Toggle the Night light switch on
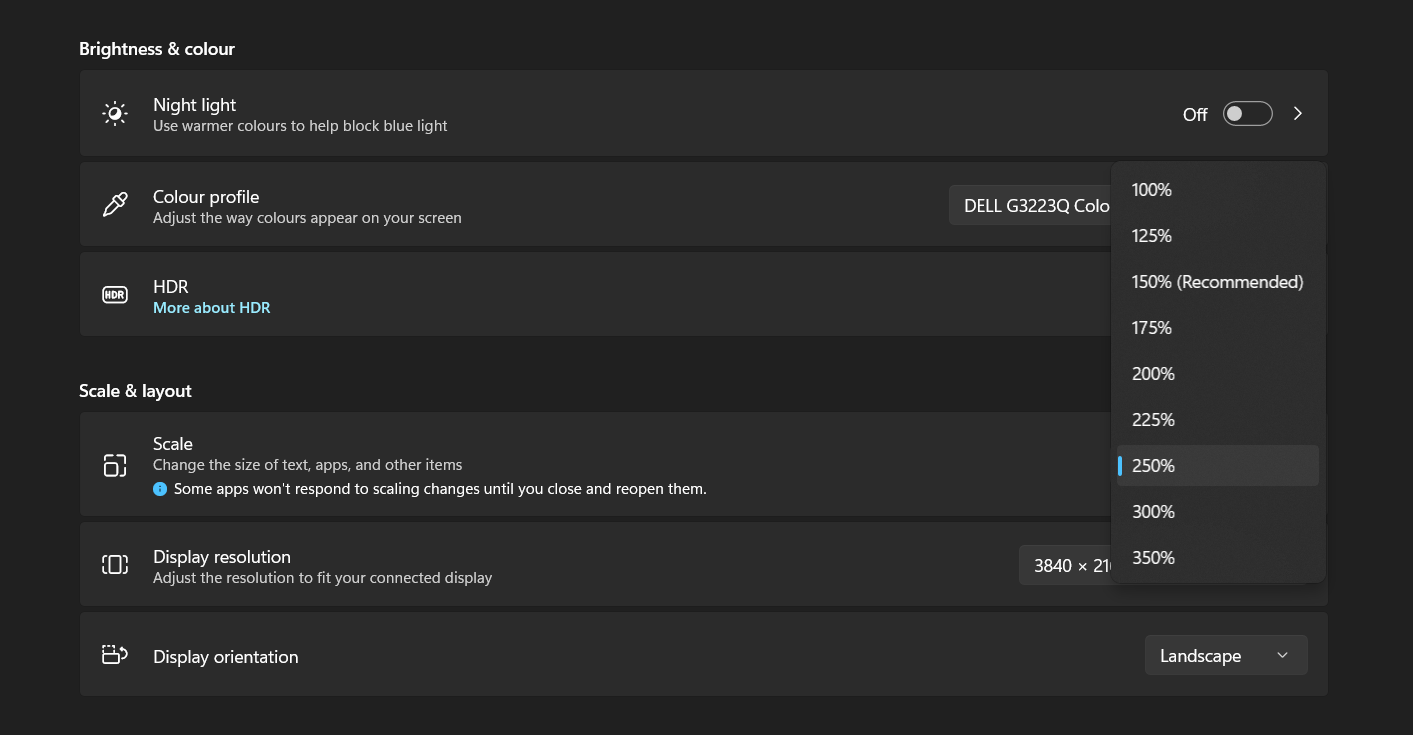The image size is (1413, 735). point(1247,114)
